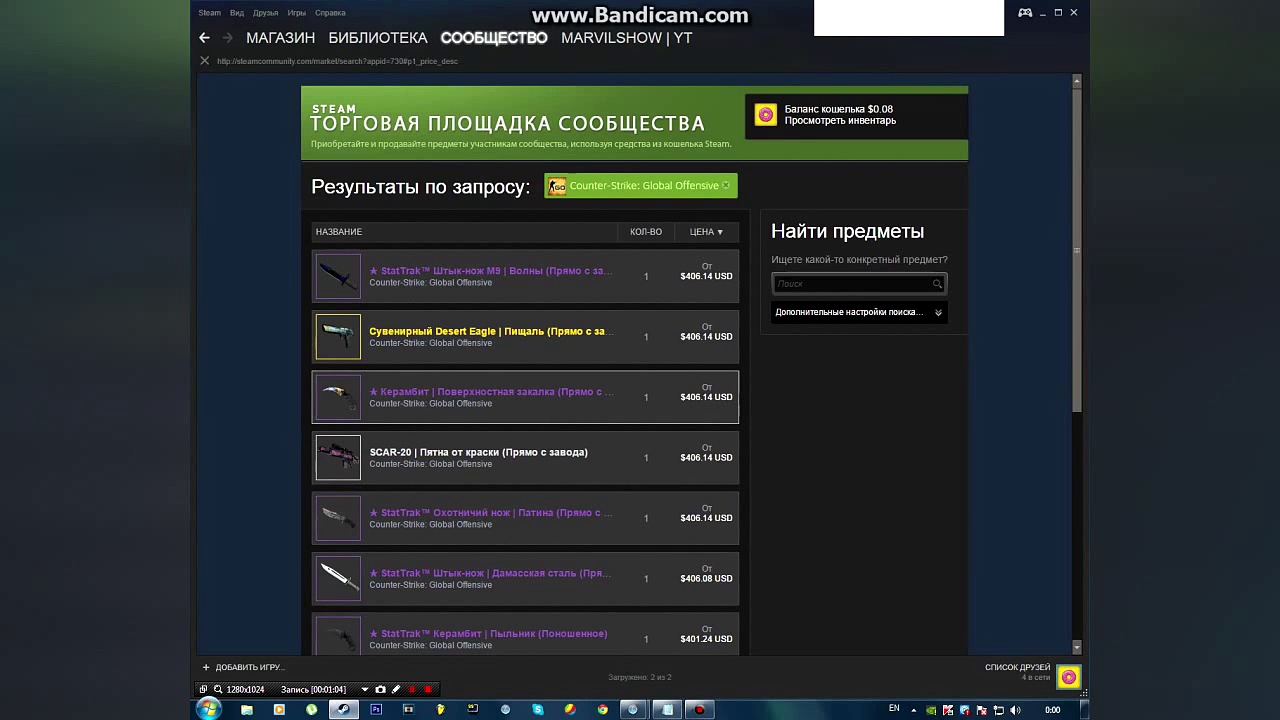
Task: Show hidden tray icons arrow
Action: pyautogui.click(x=912, y=710)
